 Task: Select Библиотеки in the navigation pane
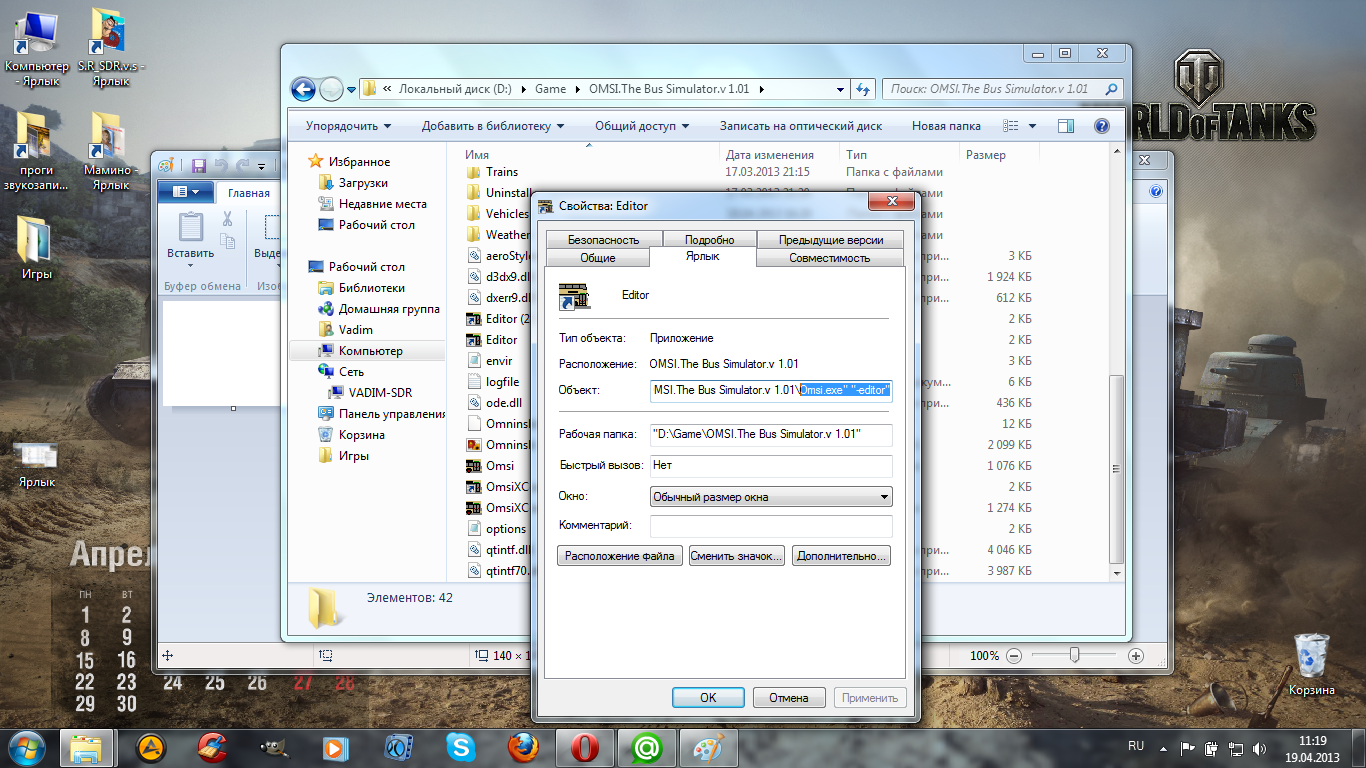[372, 288]
